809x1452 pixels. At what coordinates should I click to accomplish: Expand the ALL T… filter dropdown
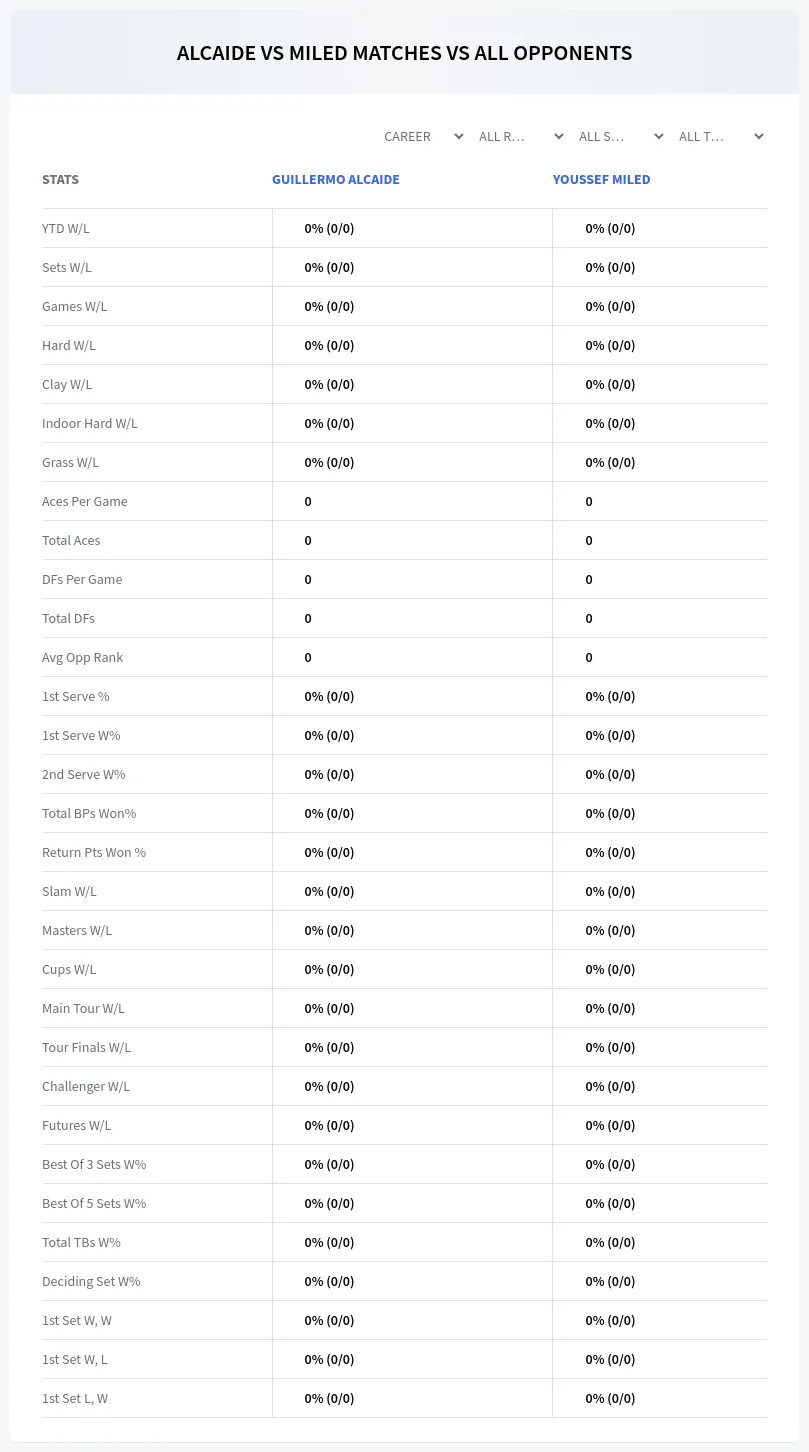coord(720,137)
